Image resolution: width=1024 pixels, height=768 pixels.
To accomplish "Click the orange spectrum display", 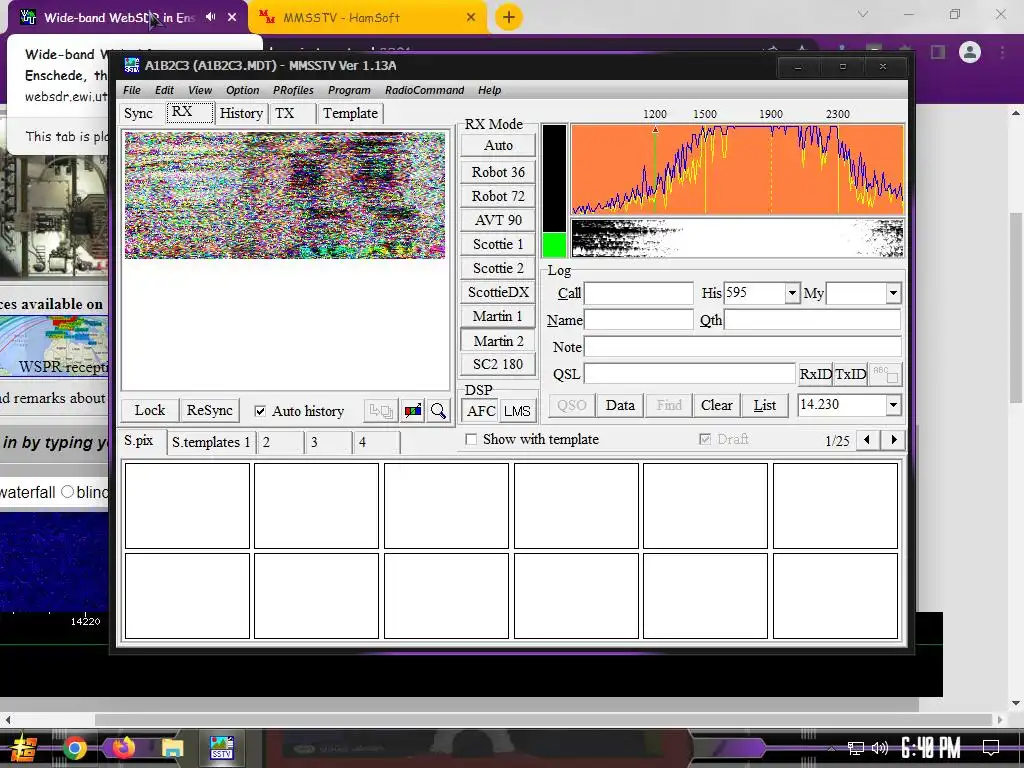I will [x=738, y=169].
